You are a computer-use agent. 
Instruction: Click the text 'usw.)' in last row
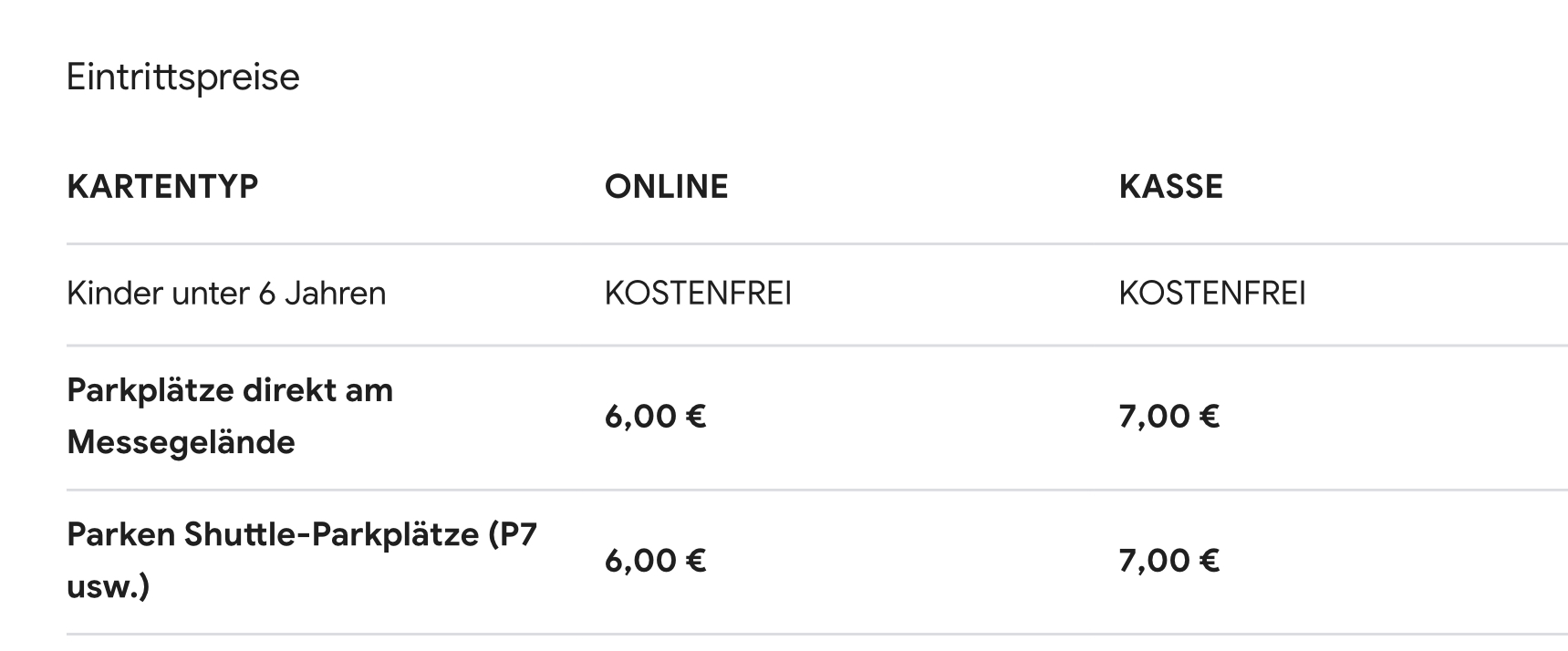(108, 586)
